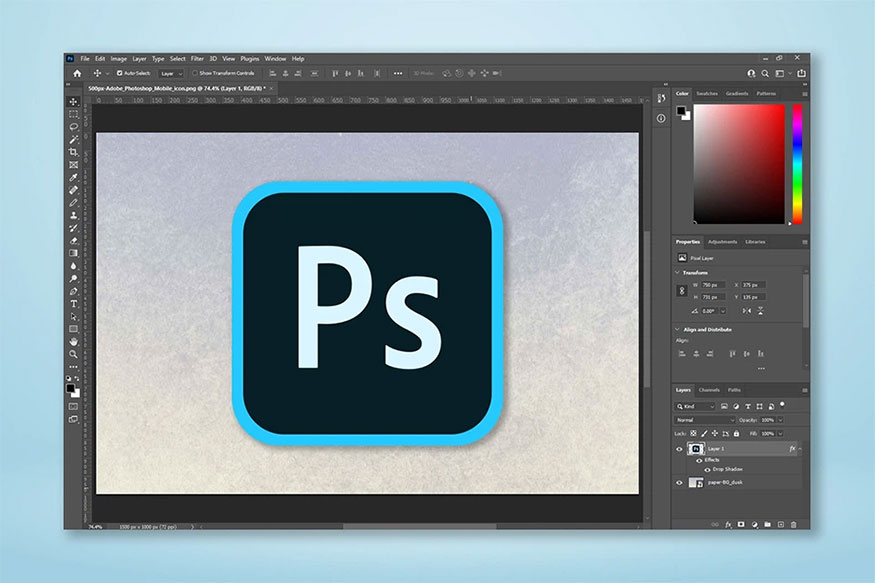Viewport: 875px width, 583px height.
Task: Select the Frame tool
Action: [x=73, y=165]
